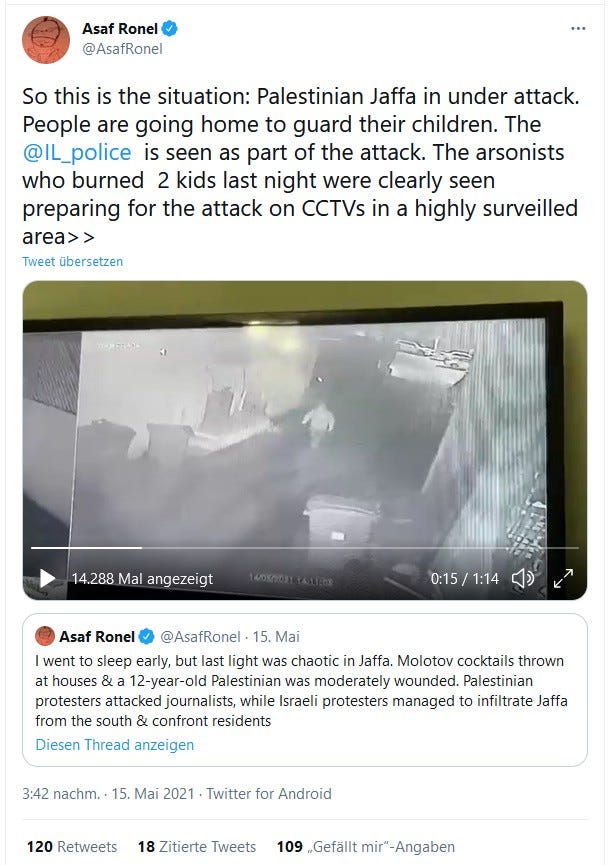The height and width of the screenshot is (865, 609).
Task: Open the three-dot more options menu
Action: pos(578,29)
